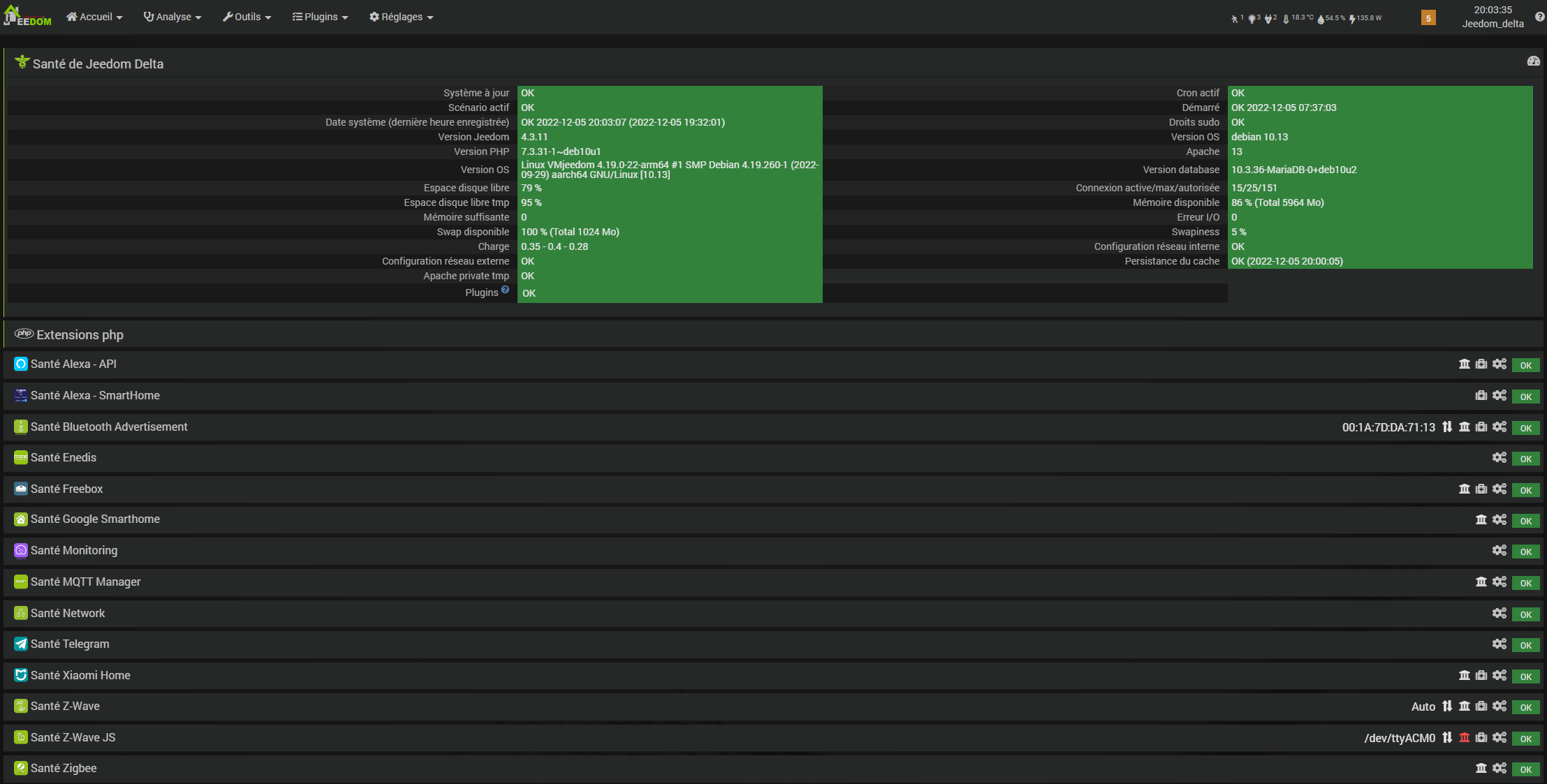Click the medkit icon for Alexa - API

[1481, 364]
